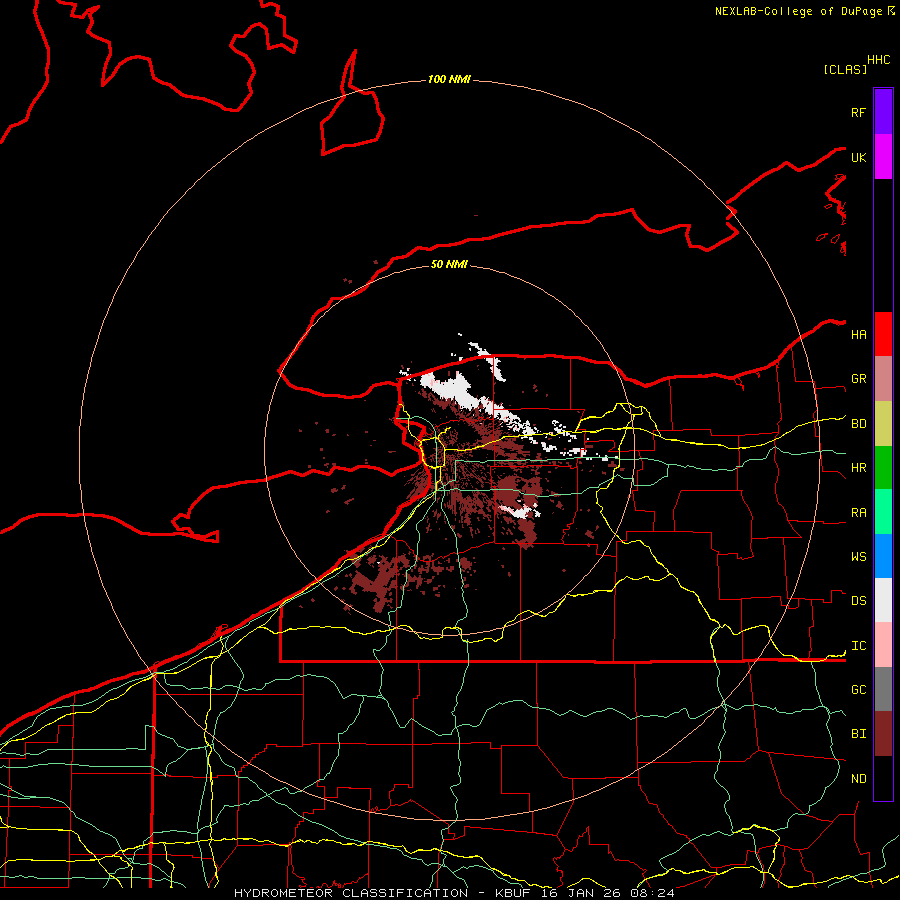
Task: Select the BD yellow legend swatch
Action: point(883,424)
